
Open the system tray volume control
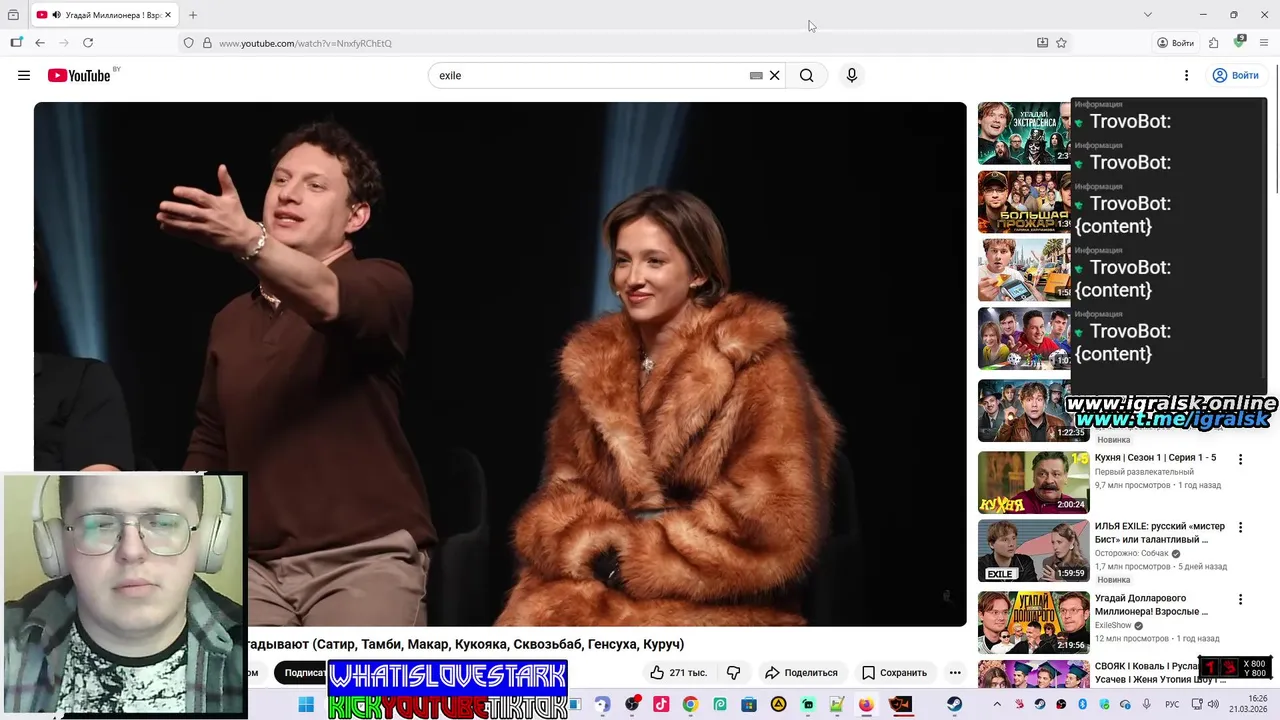[x=1214, y=705]
